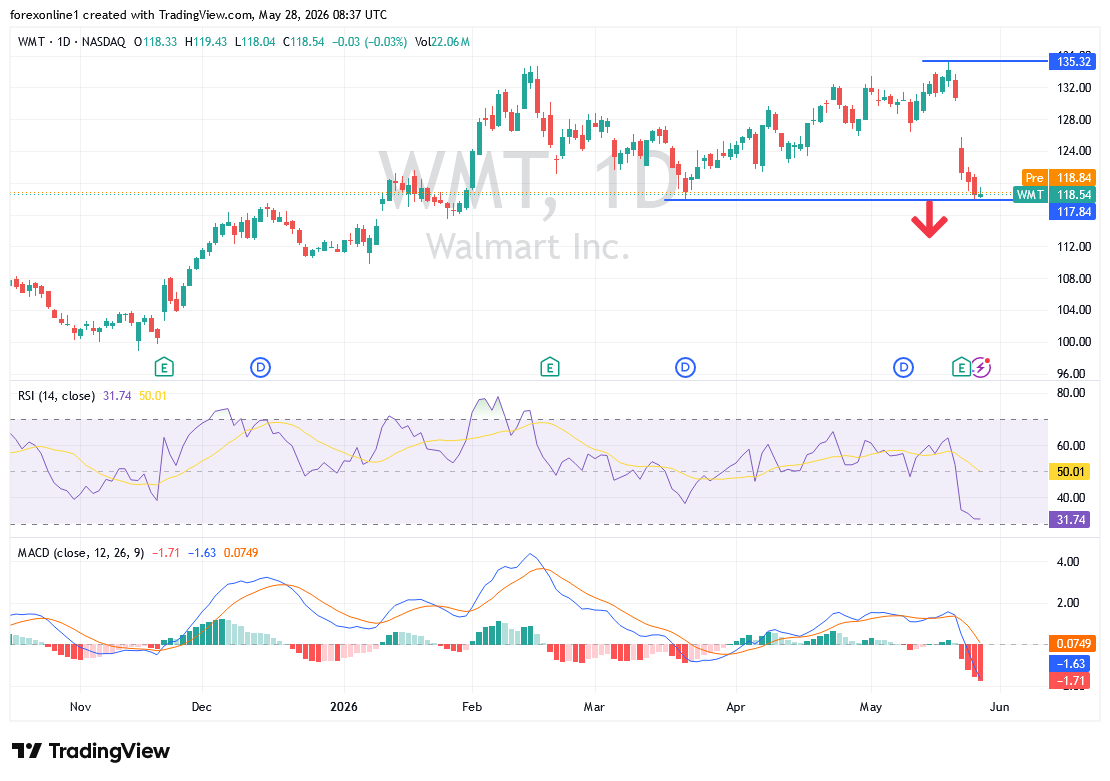The height and width of the screenshot is (781, 1110).
Task: Click the 80.00 RSI axis tick
Action: pyautogui.click(x=1071, y=393)
